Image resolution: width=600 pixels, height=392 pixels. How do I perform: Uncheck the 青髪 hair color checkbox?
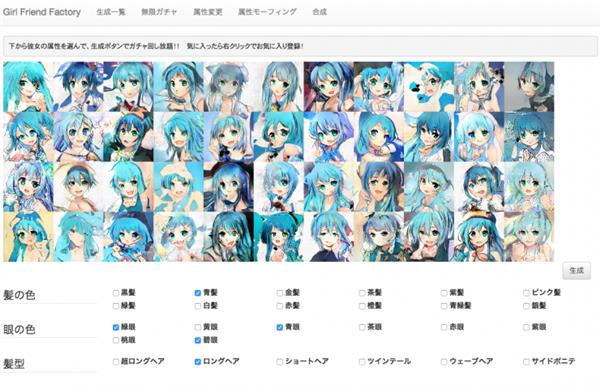tap(197, 293)
